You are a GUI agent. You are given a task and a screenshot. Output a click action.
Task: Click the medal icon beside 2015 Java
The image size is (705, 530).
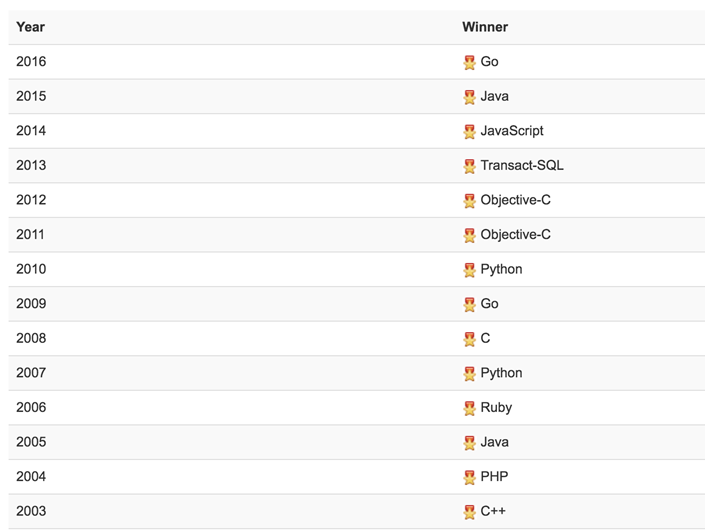tap(469, 97)
